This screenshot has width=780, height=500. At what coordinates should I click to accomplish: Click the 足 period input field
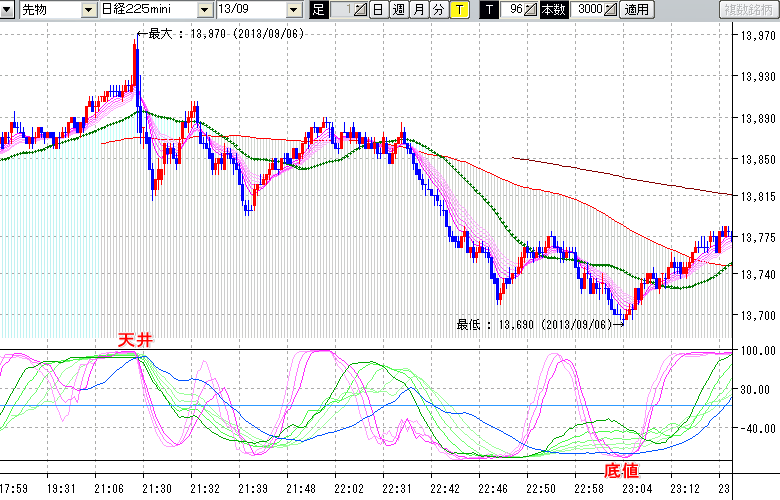[x=341, y=10]
